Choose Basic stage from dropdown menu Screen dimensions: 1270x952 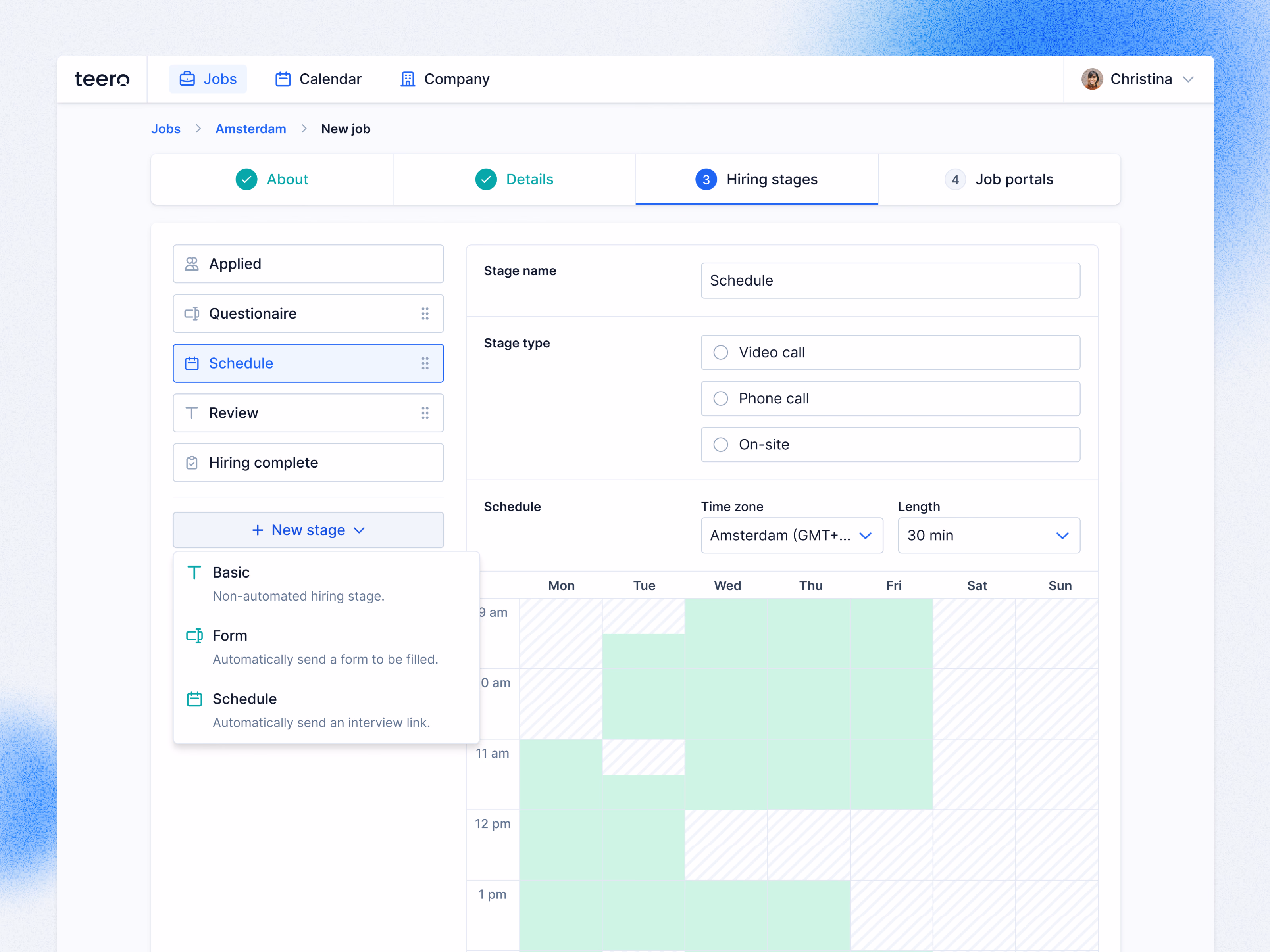(326, 584)
